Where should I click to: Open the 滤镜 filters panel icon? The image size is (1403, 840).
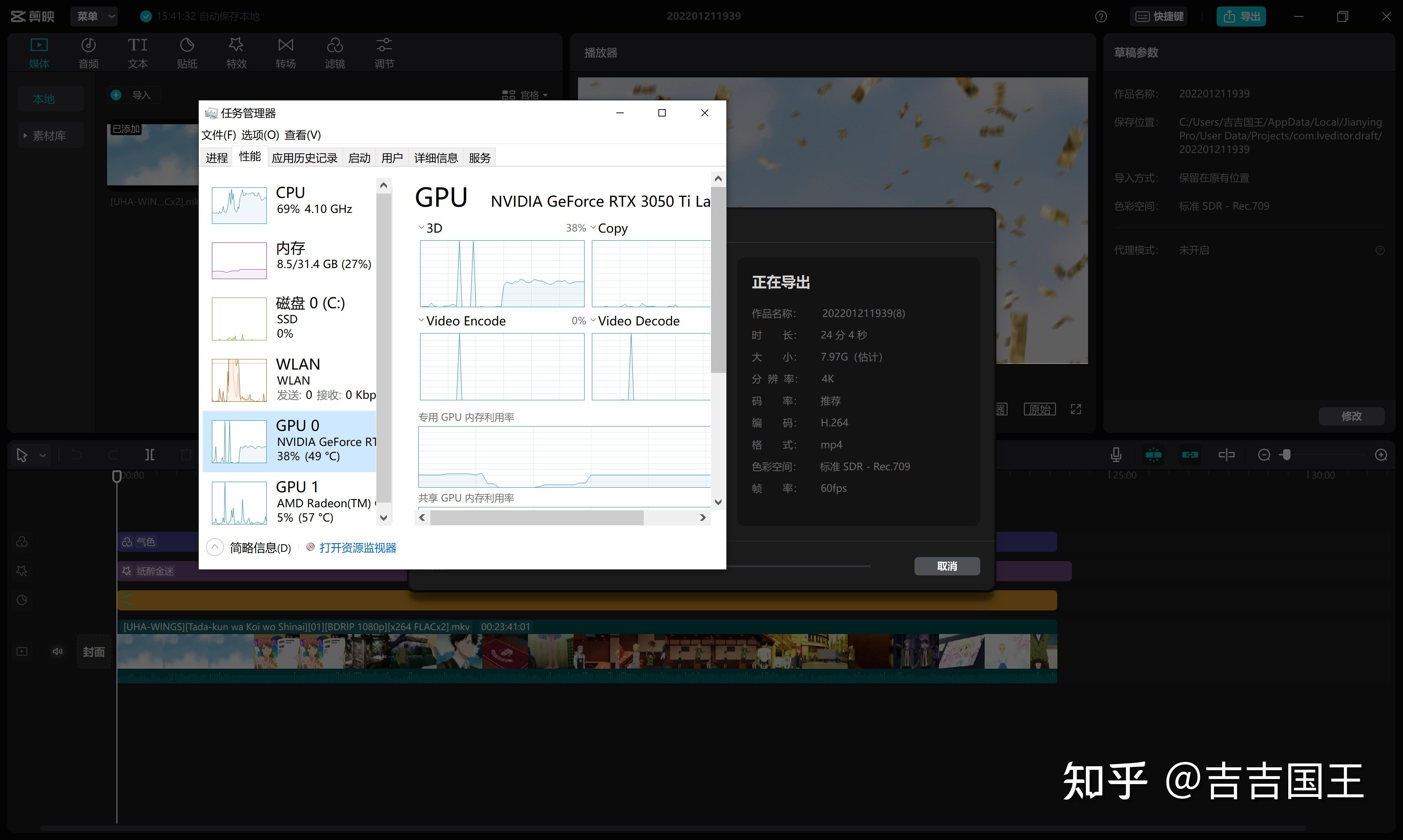click(x=335, y=45)
